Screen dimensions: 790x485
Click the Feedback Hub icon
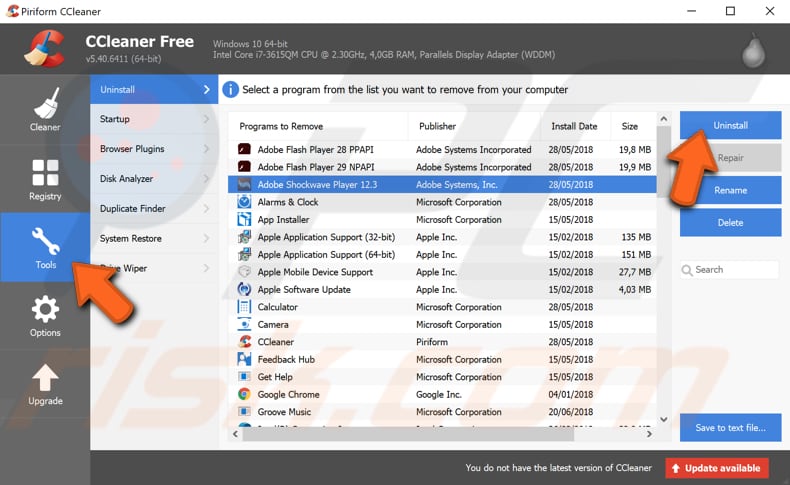coord(244,359)
